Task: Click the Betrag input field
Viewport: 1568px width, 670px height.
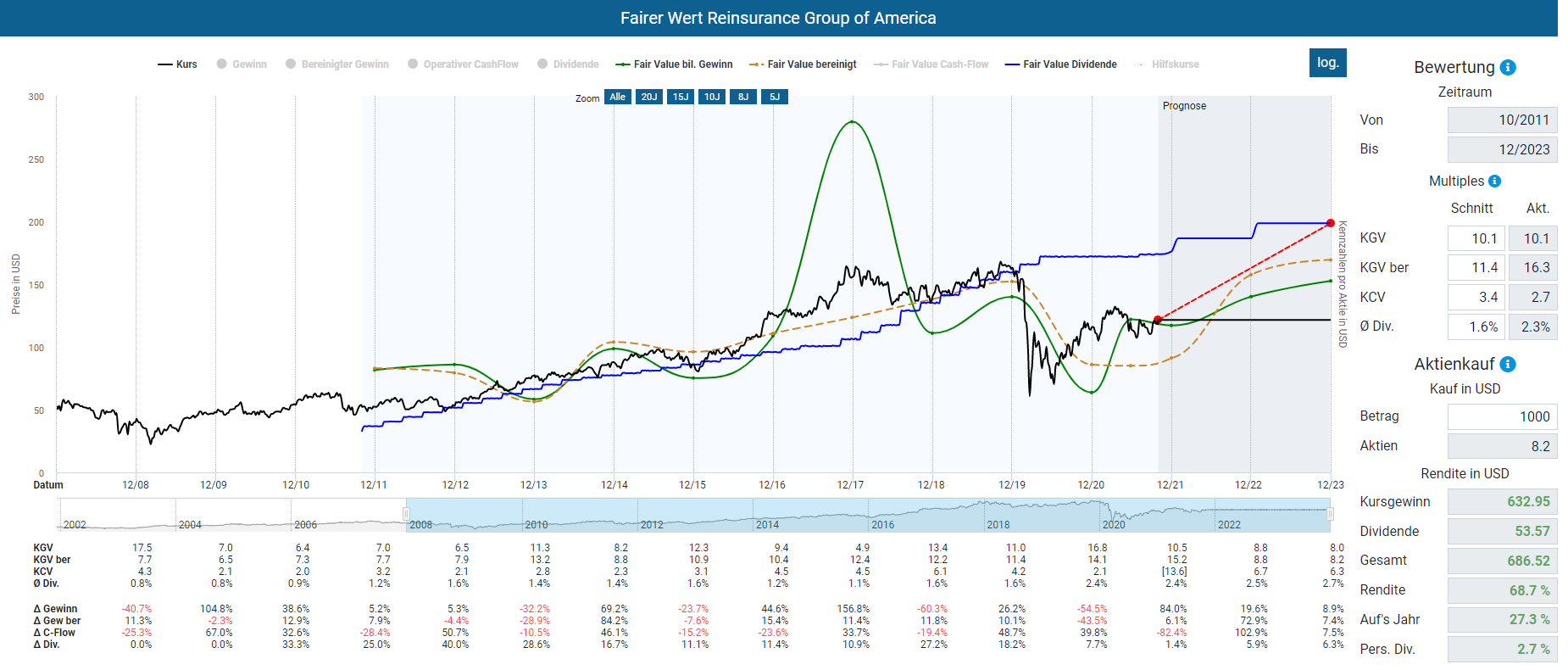Action: pyautogui.click(x=1501, y=416)
